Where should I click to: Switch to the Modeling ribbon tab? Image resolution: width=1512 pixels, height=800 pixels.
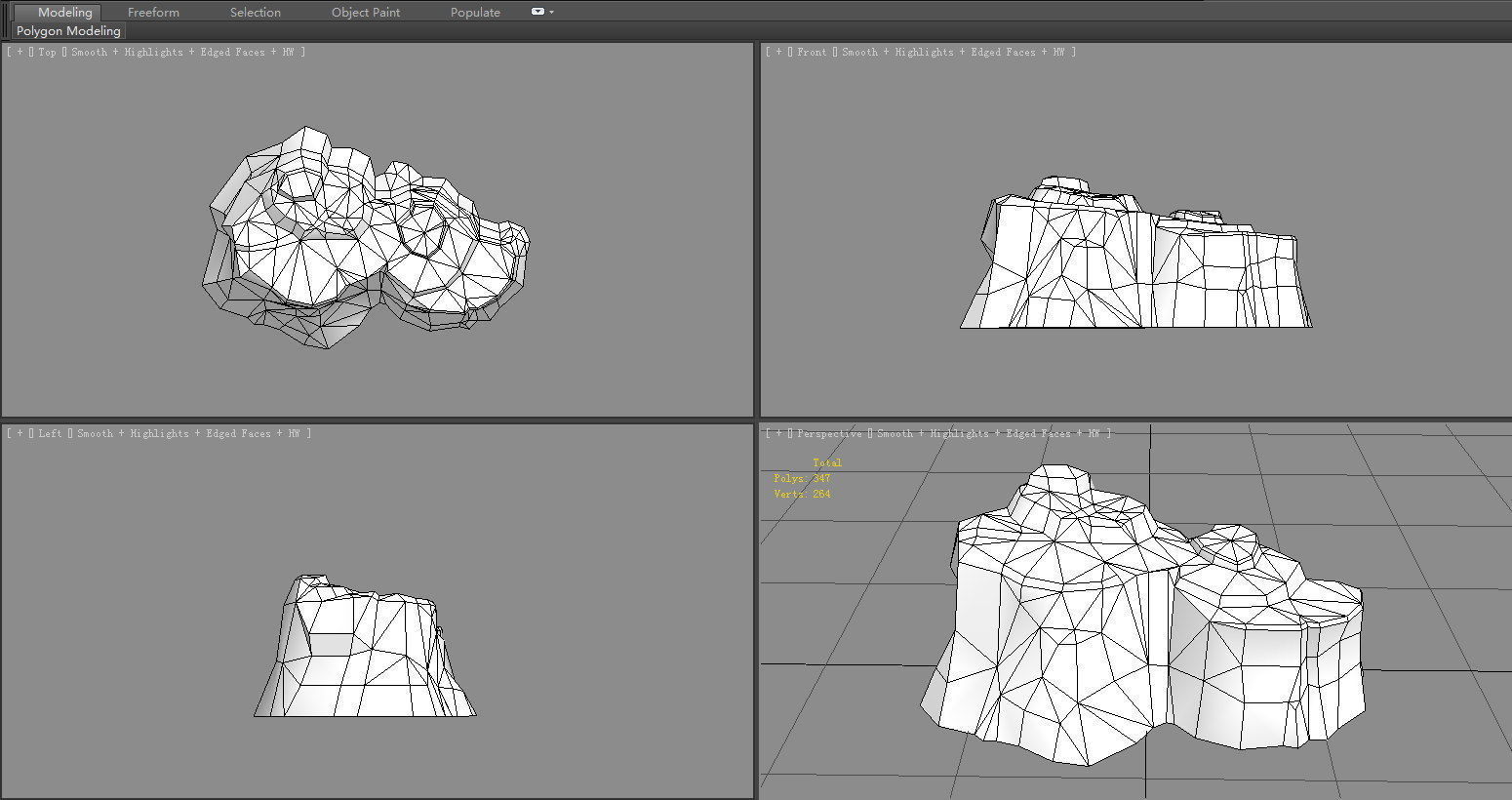click(x=64, y=12)
